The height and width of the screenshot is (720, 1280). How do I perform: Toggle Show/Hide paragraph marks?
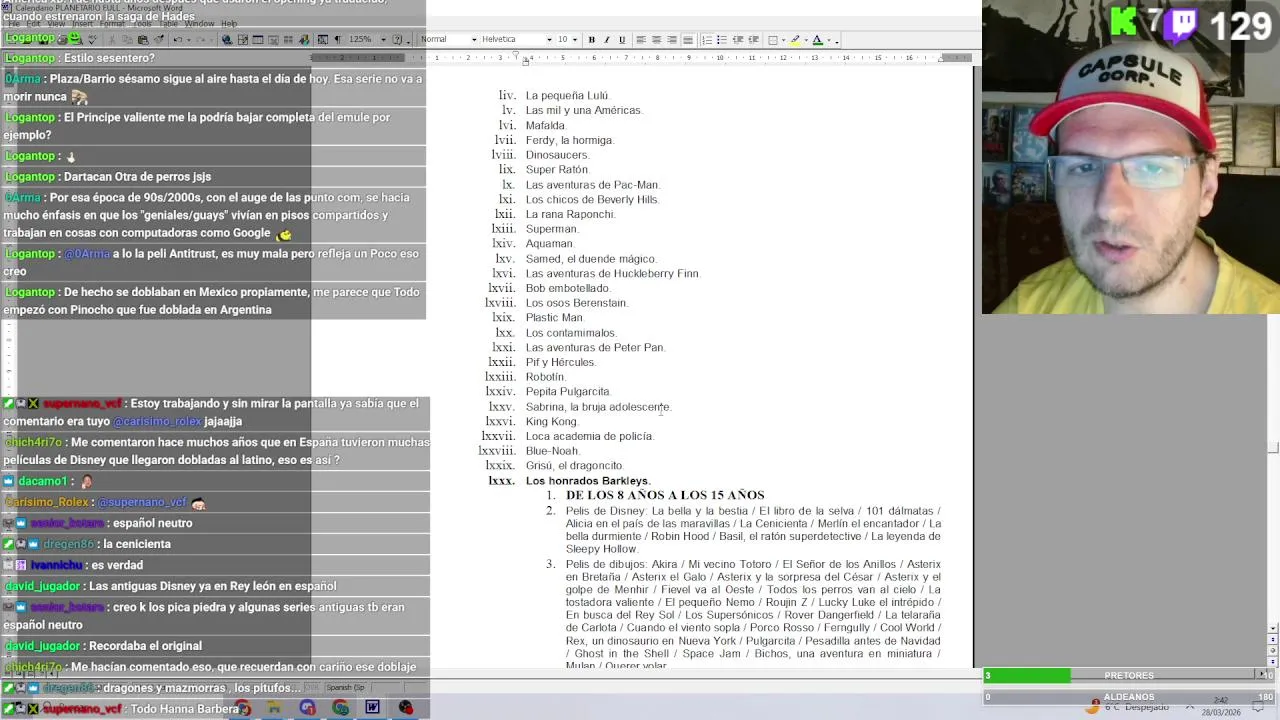point(337,39)
